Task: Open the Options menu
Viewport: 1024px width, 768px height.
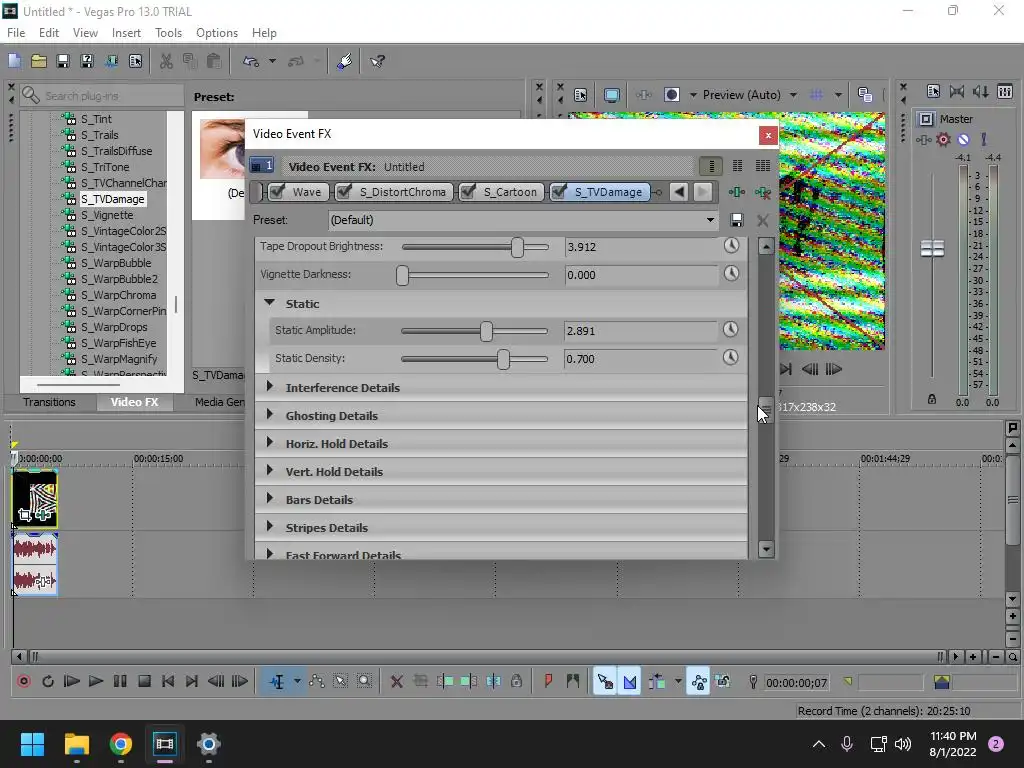Action: [217, 33]
